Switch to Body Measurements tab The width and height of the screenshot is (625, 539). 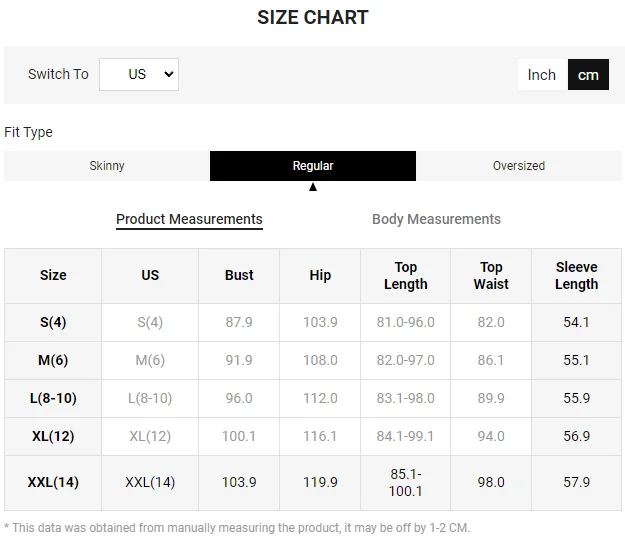[436, 219]
